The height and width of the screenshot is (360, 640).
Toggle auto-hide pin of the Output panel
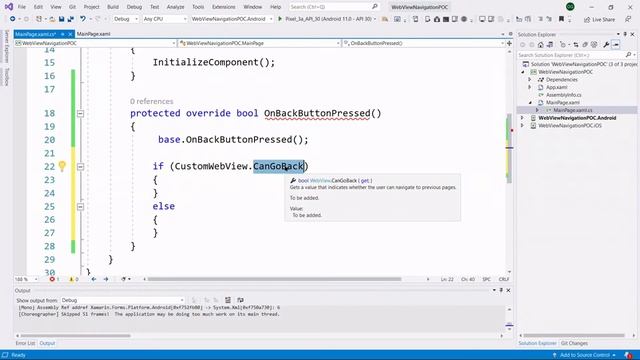(x=501, y=290)
